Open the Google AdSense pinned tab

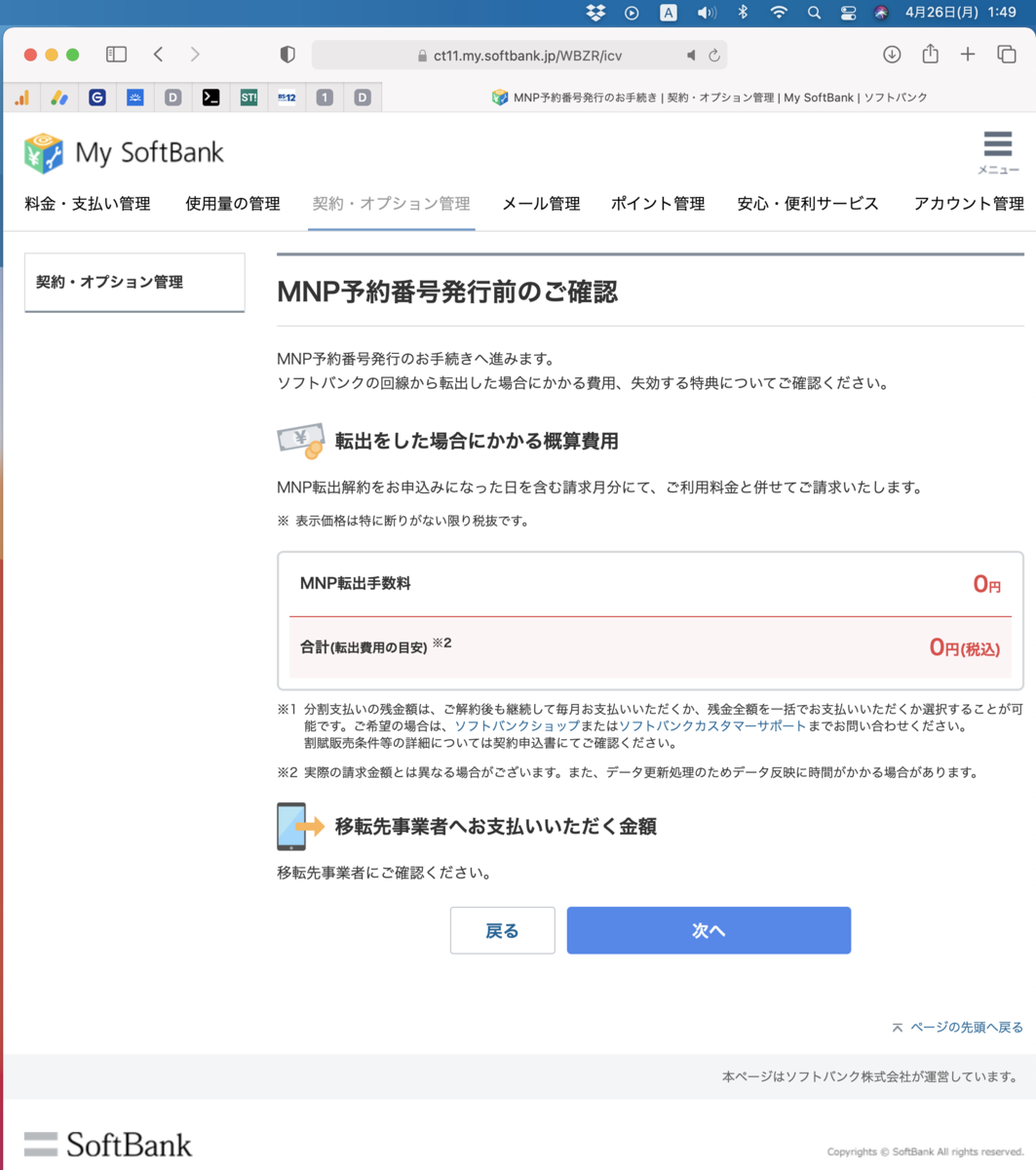(59, 97)
